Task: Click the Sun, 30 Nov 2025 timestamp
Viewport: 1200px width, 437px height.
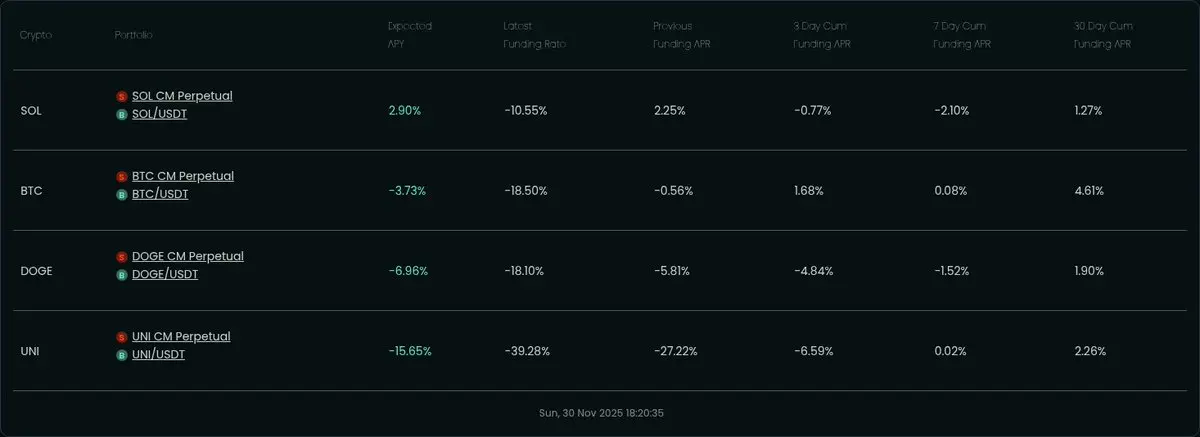Action: click(x=600, y=412)
